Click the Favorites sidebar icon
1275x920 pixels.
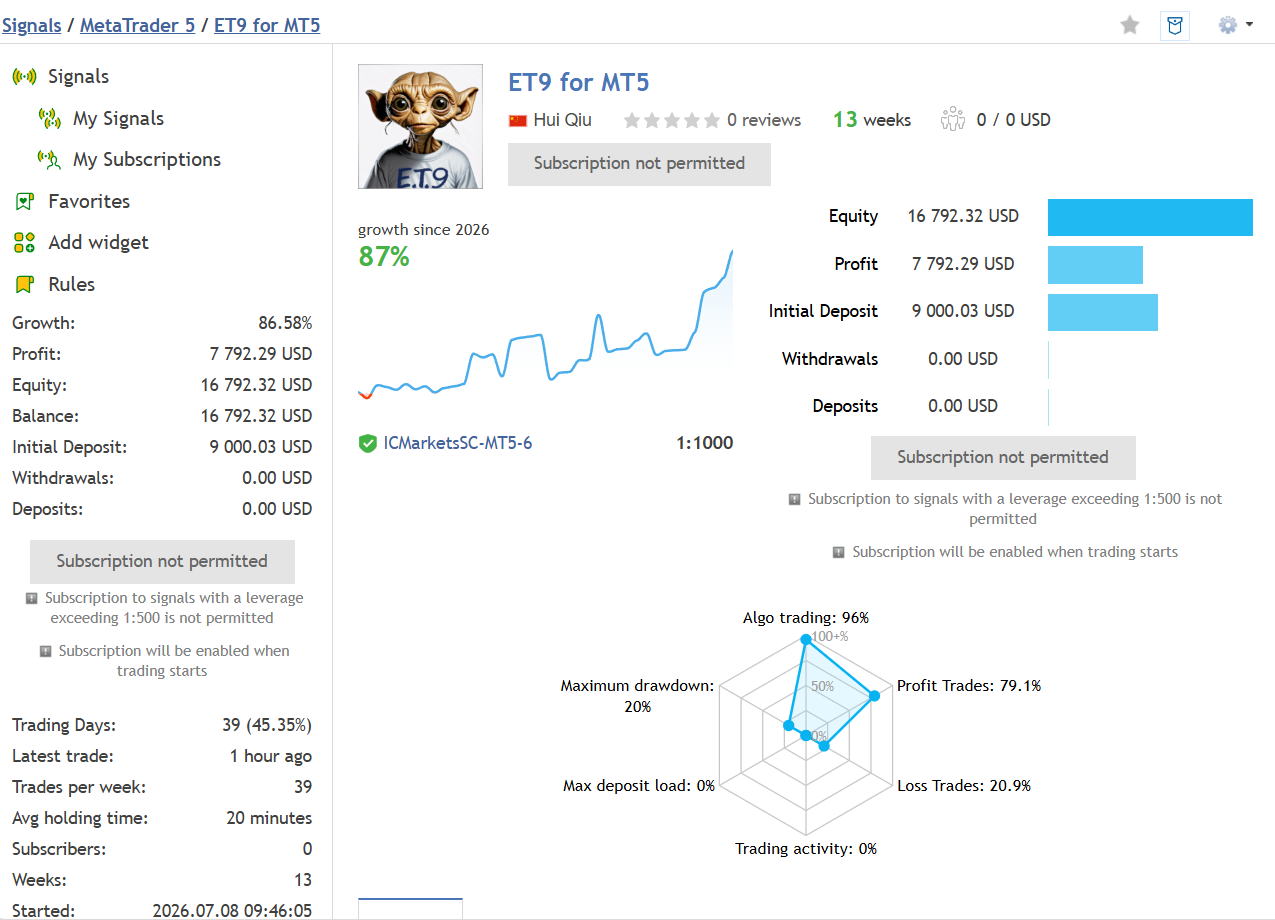click(x=25, y=201)
